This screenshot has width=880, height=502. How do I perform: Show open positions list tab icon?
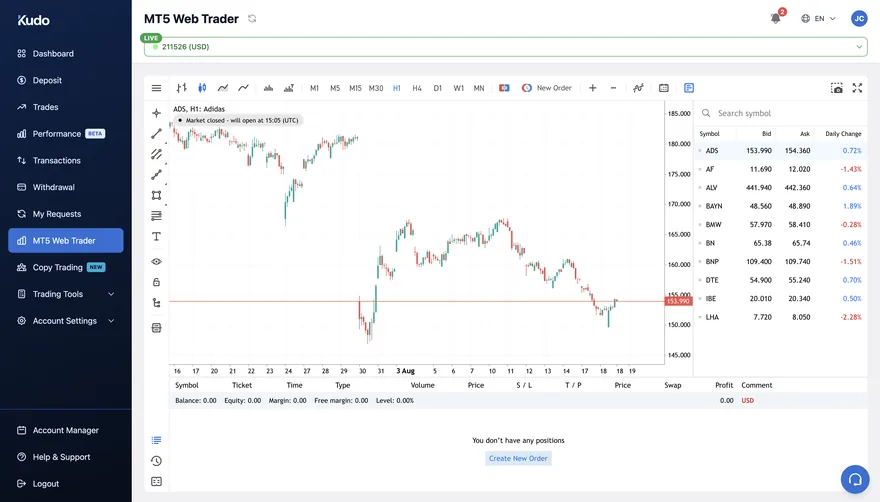[157, 440]
